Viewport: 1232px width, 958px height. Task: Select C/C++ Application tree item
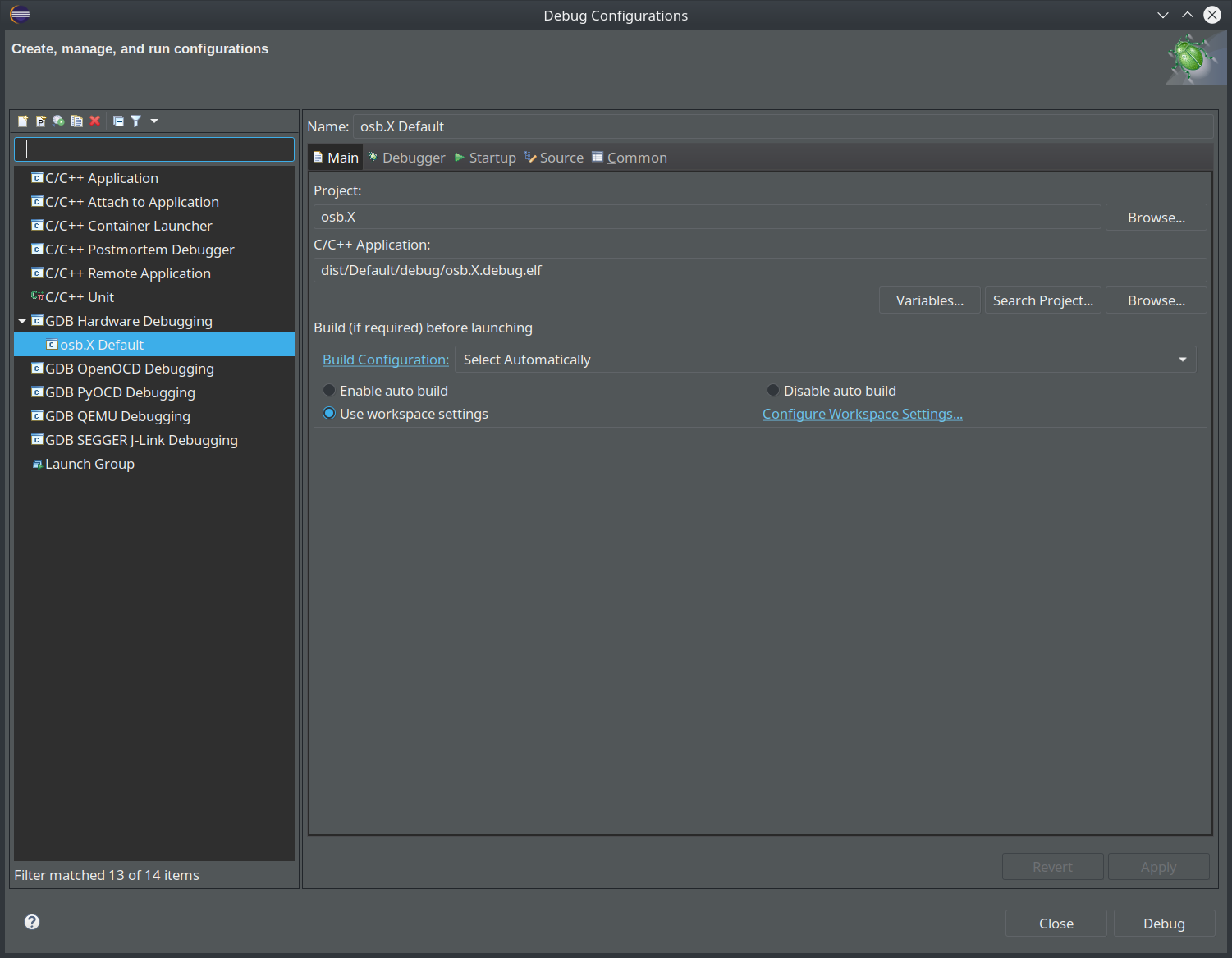click(x=102, y=178)
